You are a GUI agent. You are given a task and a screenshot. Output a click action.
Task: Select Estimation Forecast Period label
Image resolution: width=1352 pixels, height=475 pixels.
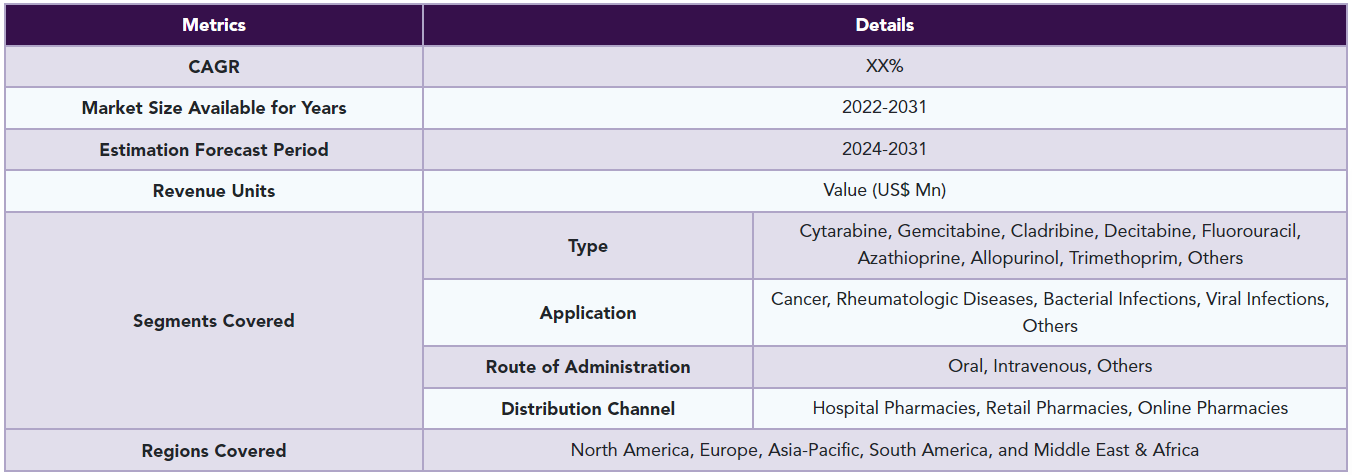[214, 150]
